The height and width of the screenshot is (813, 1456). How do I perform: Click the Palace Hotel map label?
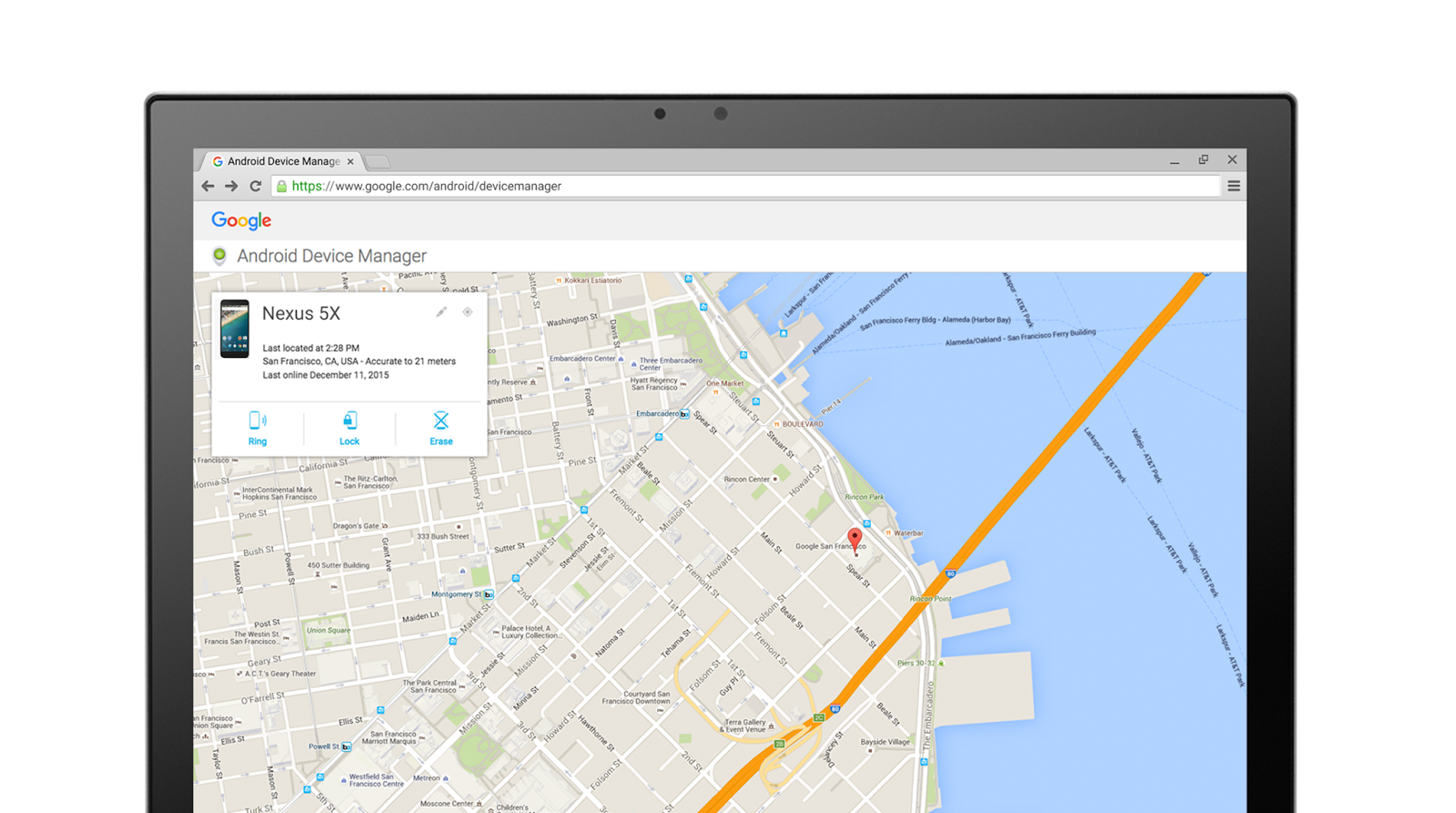[x=531, y=631]
